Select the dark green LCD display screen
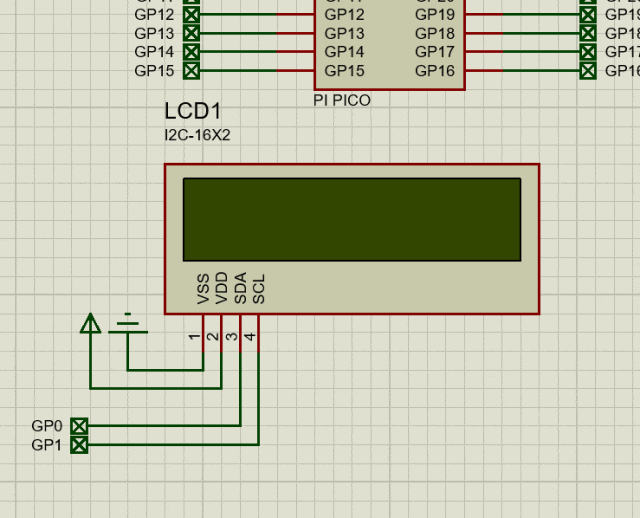Image resolution: width=640 pixels, height=518 pixels. coord(352,220)
